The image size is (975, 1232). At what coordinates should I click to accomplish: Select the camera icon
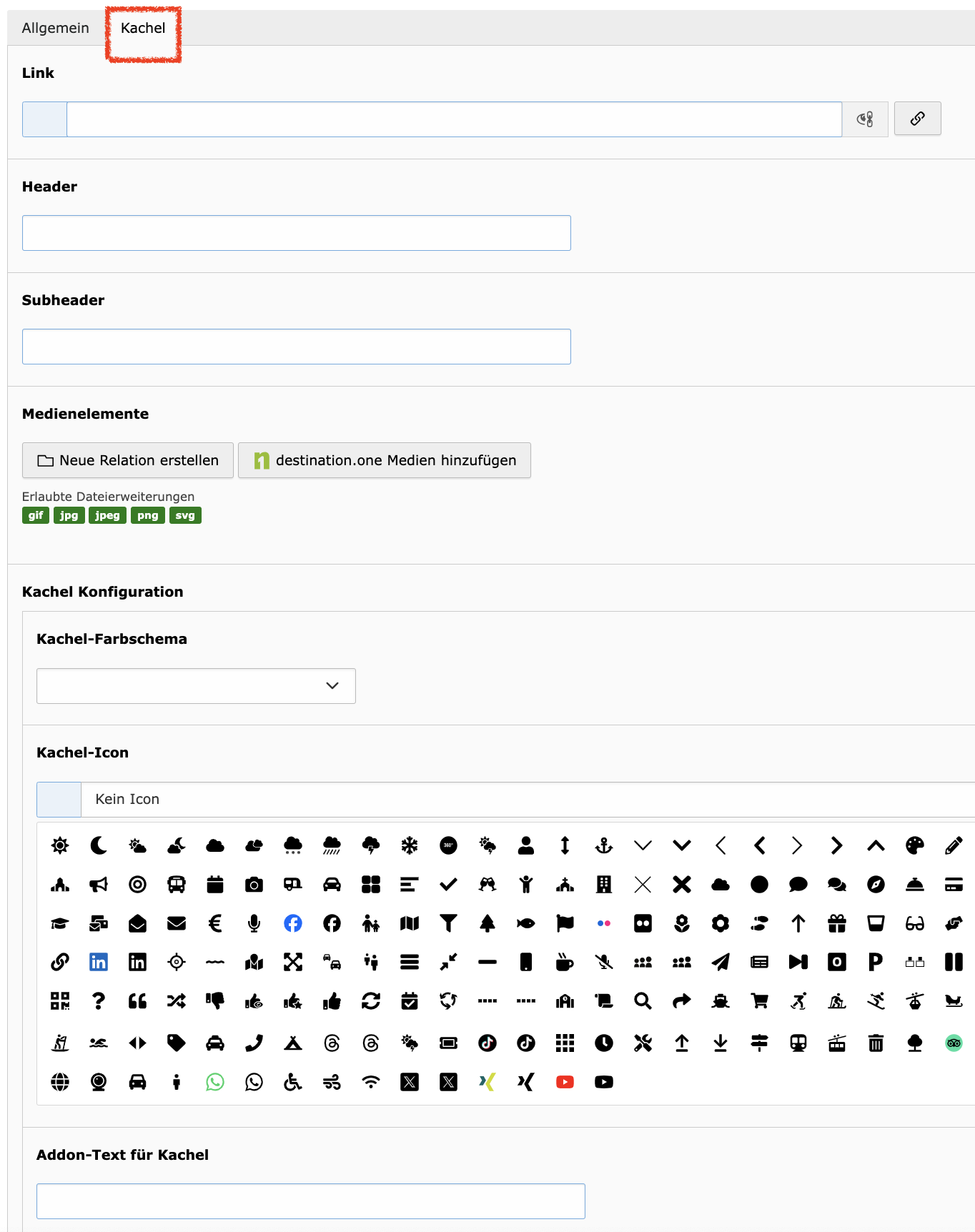point(254,885)
